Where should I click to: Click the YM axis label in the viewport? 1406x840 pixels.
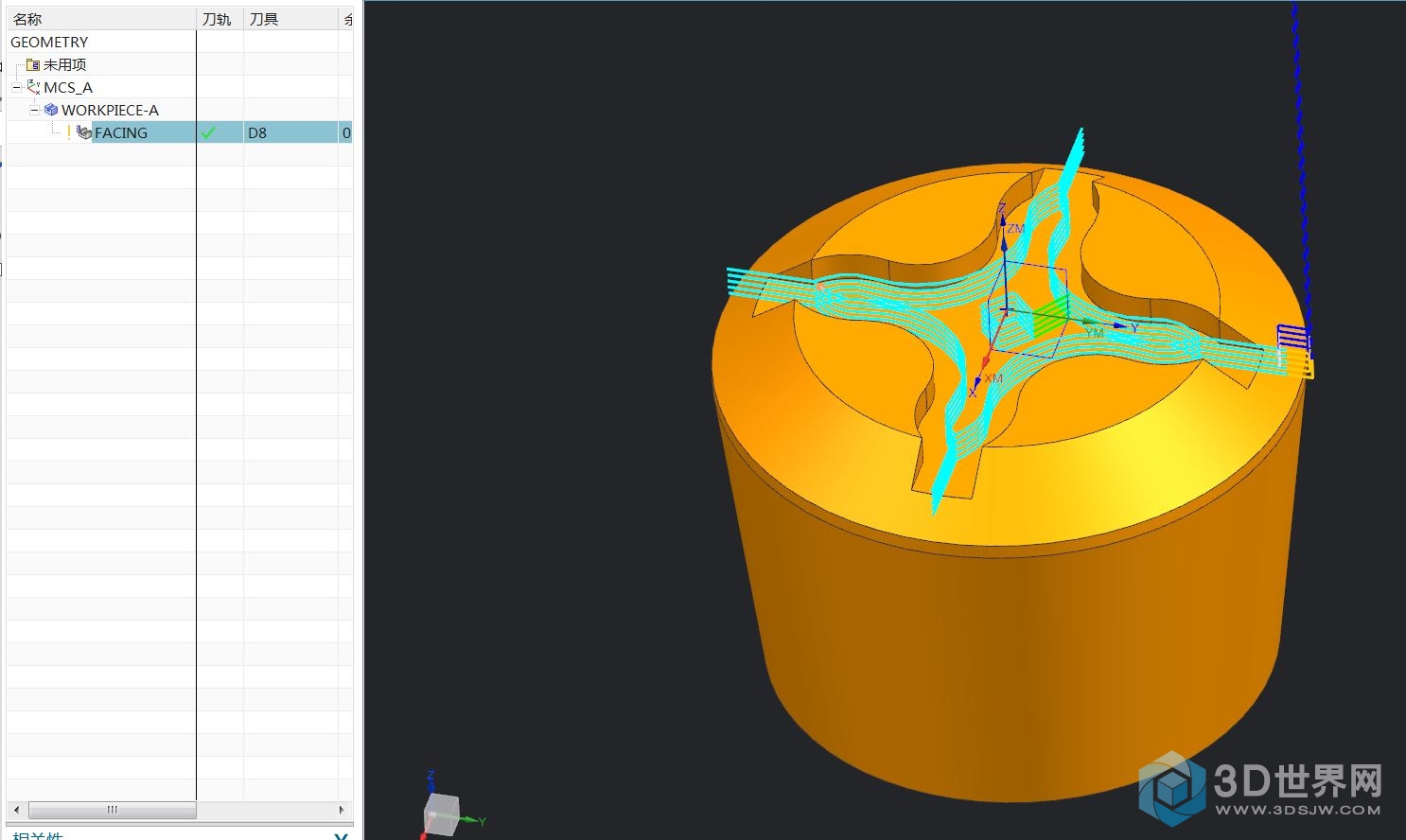[x=1095, y=333]
